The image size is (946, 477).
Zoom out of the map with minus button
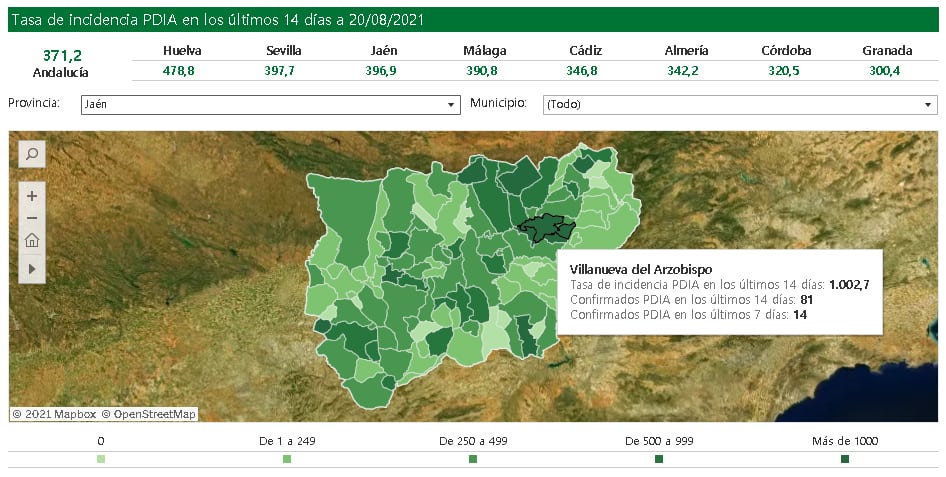[x=32, y=218]
